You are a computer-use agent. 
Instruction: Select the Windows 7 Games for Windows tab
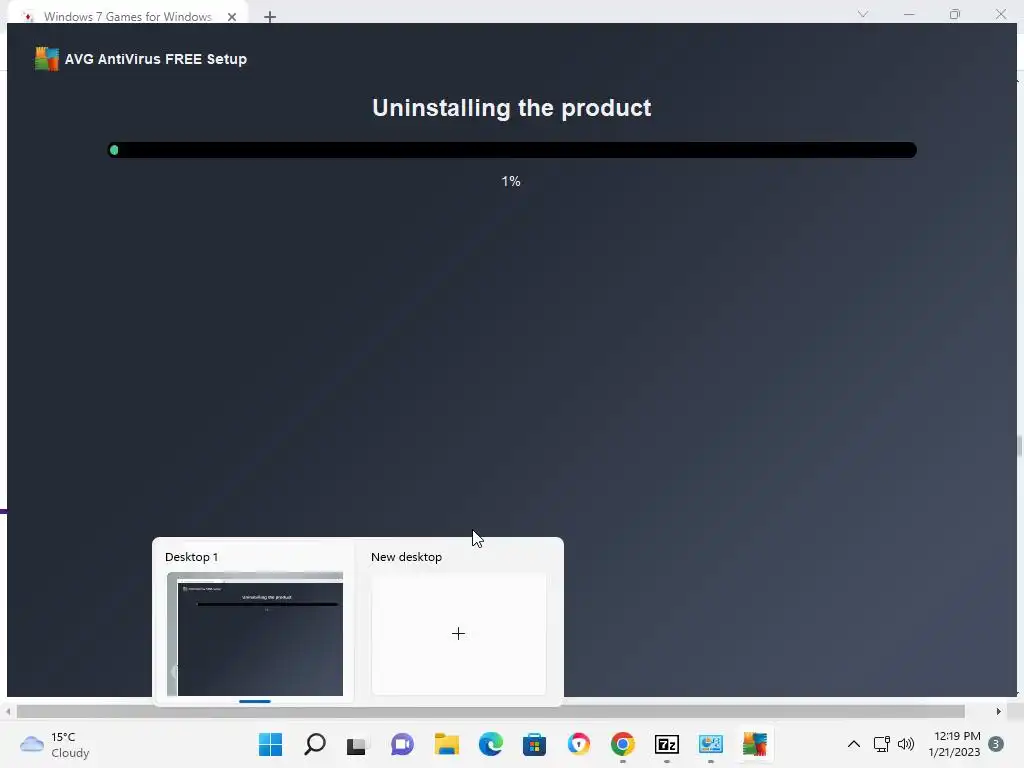click(127, 16)
